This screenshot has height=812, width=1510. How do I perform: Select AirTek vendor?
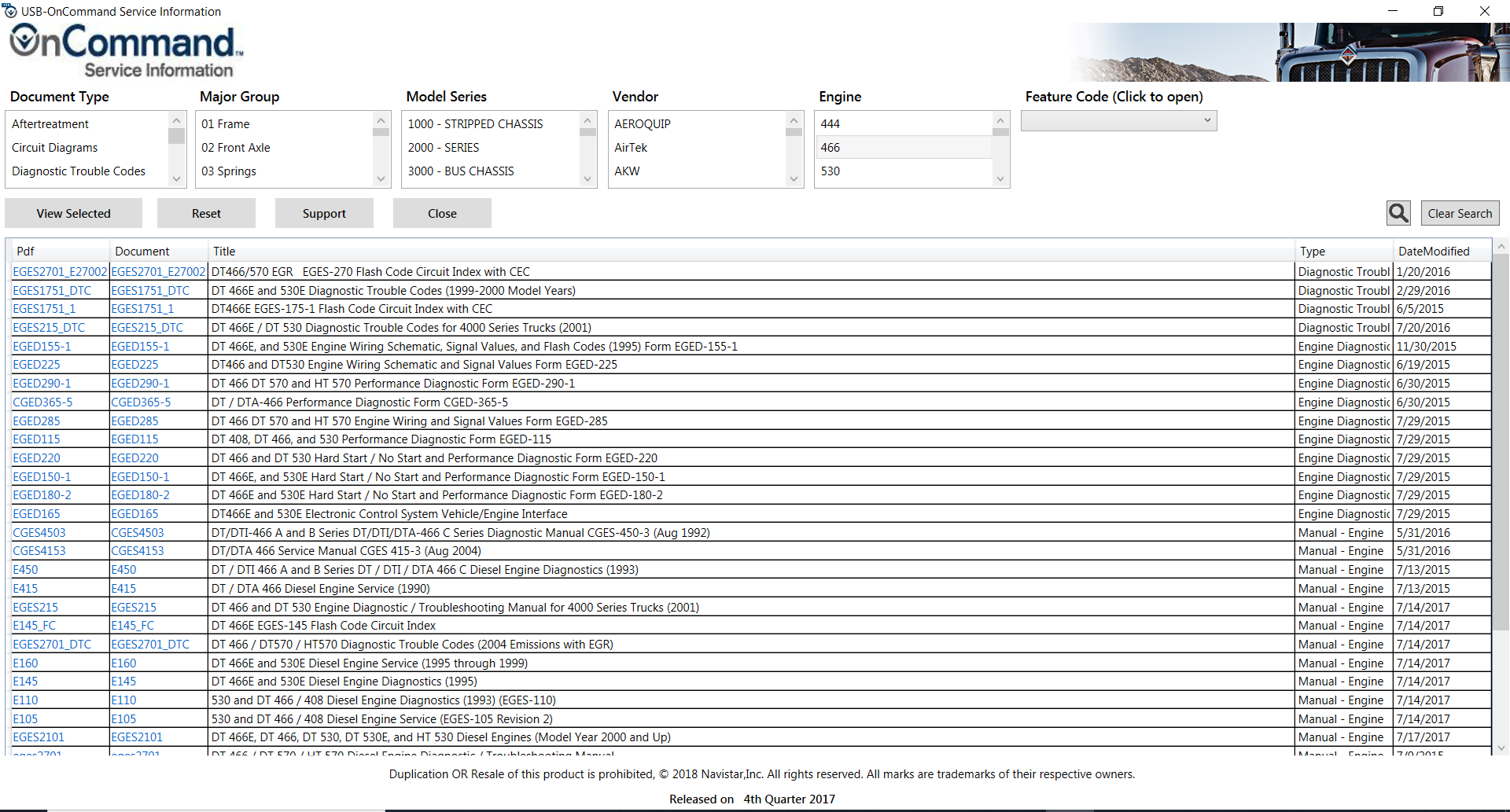698,147
